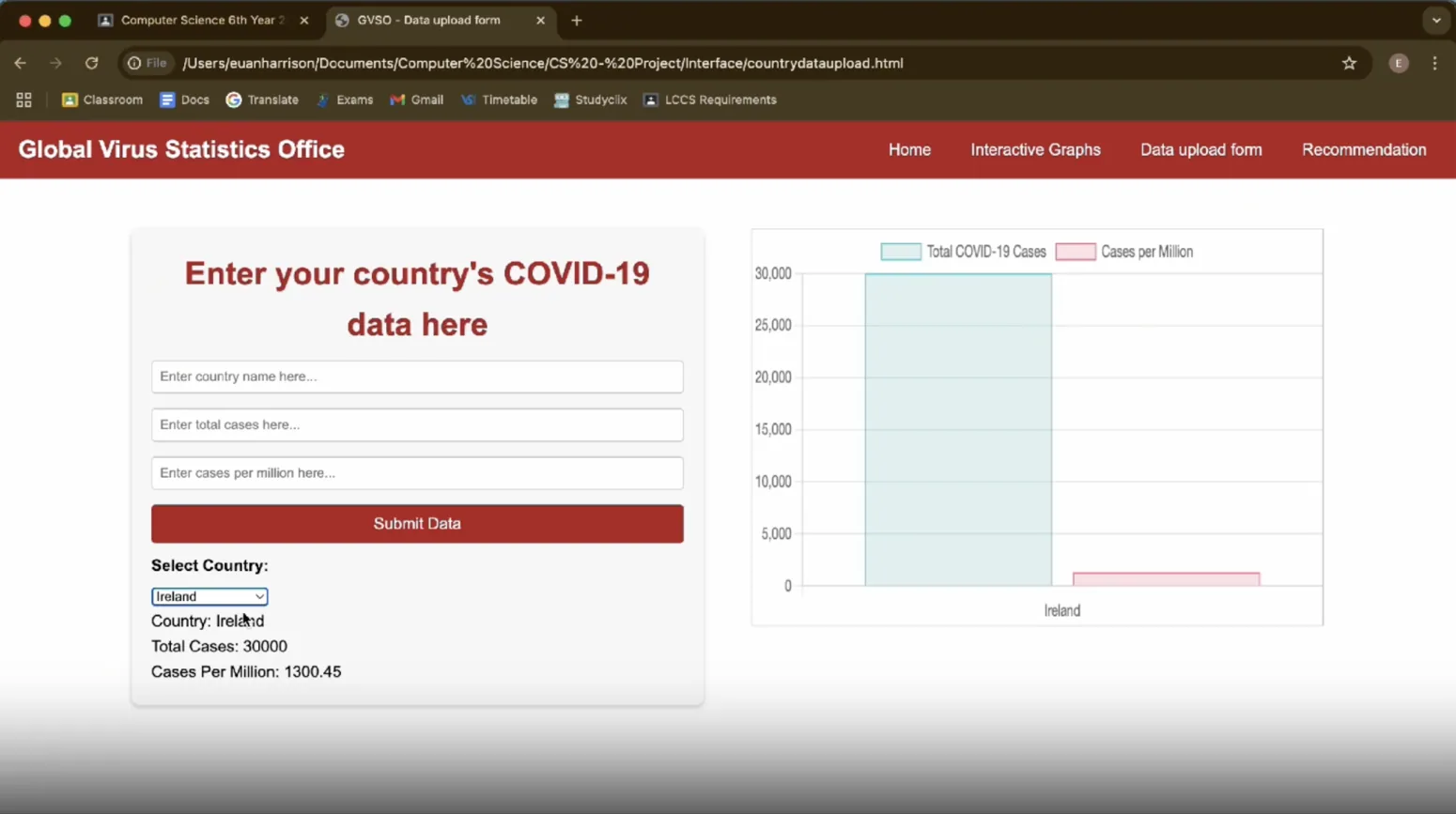The width and height of the screenshot is (1456, 814).
Task: Click the browser forward arrow
Action: click(x=55, y=63)
